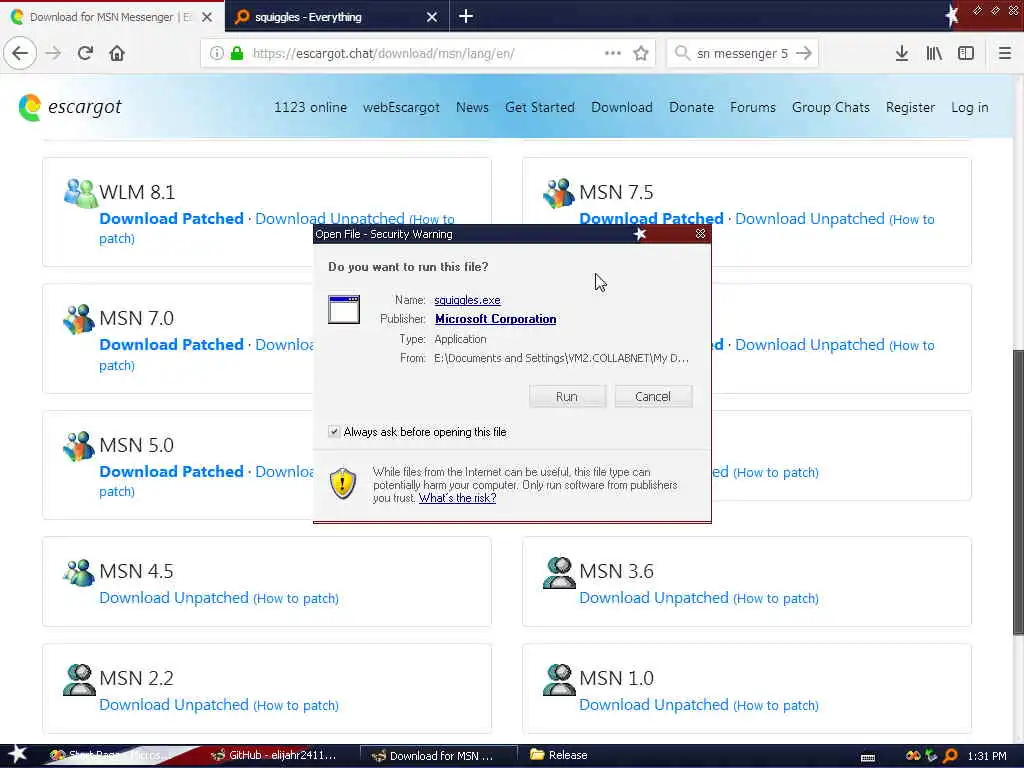The image size is (1024, 768).
Task: Open the Donate nav item
Action: (x=691, y=107)
